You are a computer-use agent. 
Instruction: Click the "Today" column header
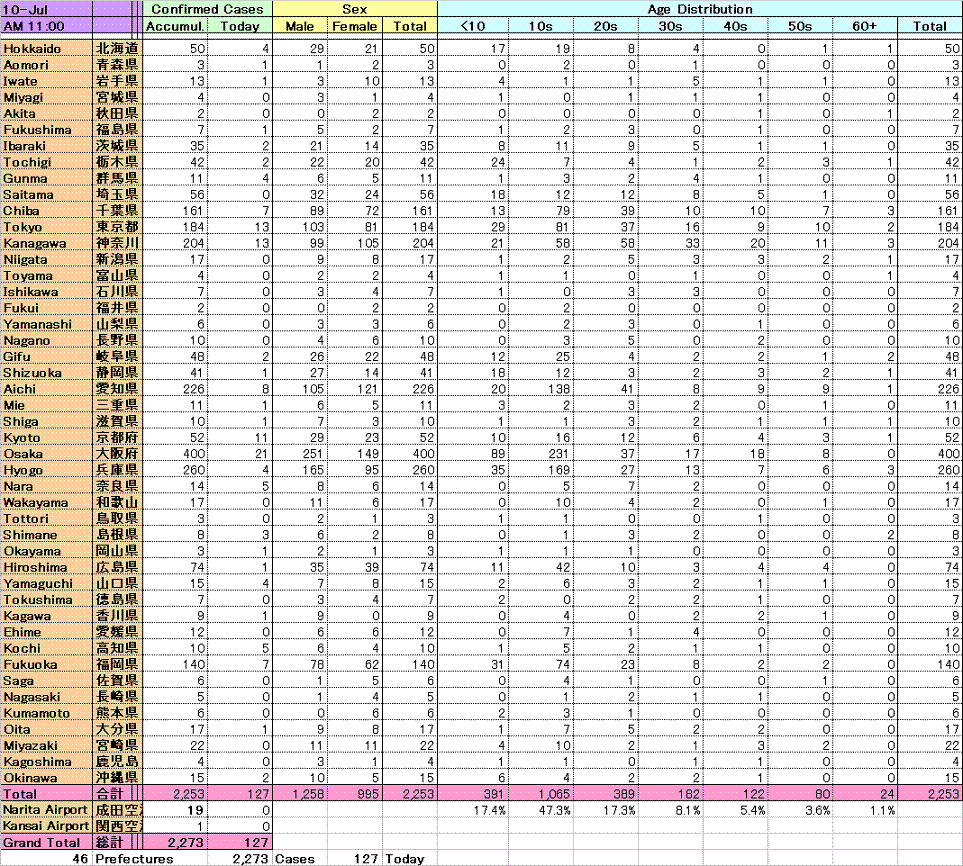[239, 26]
